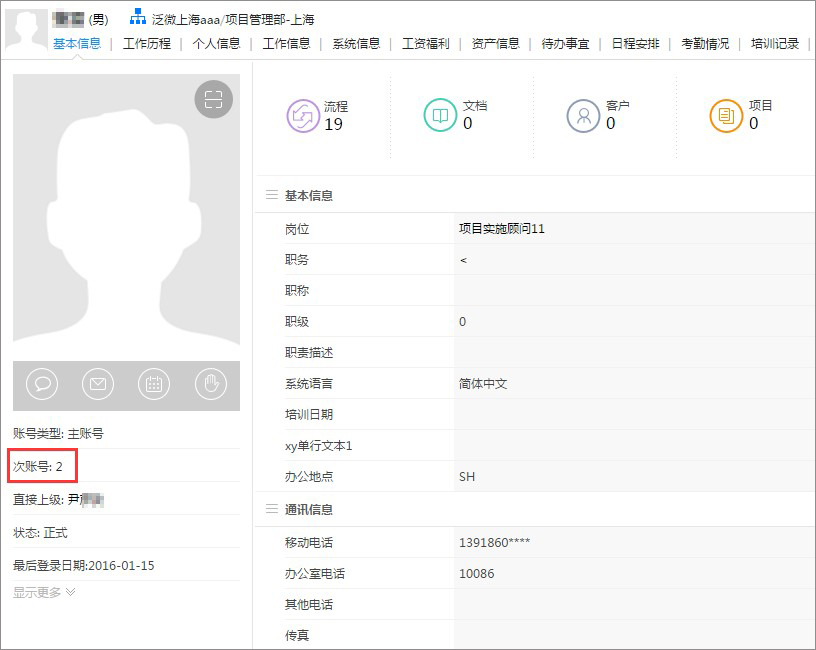The height and width of the screenshot is (650, 816).
Task: Click the envelope email icon
Action: click(98, 384)
